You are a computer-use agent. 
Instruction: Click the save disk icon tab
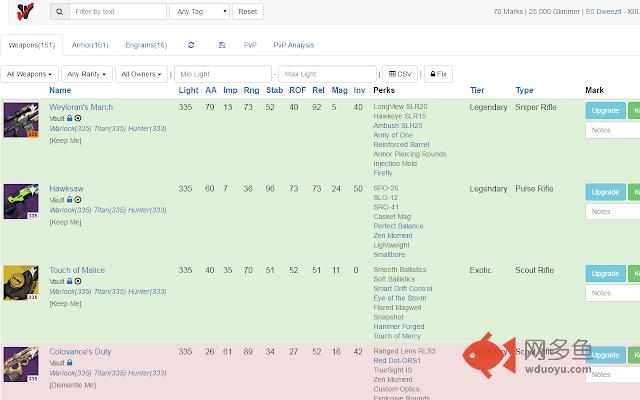[222, 45]
